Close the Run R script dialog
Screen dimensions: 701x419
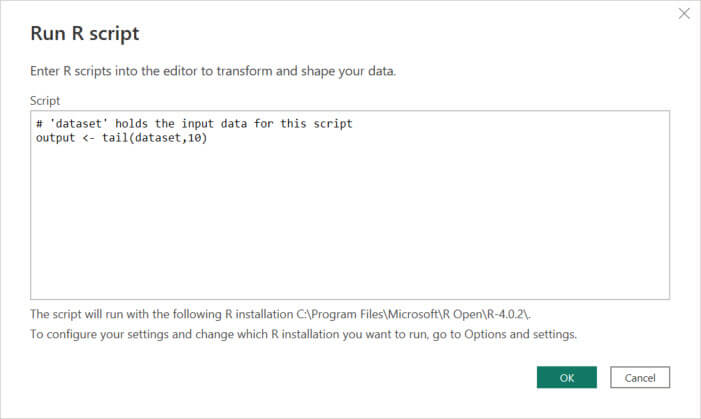[x=684, y=14]
